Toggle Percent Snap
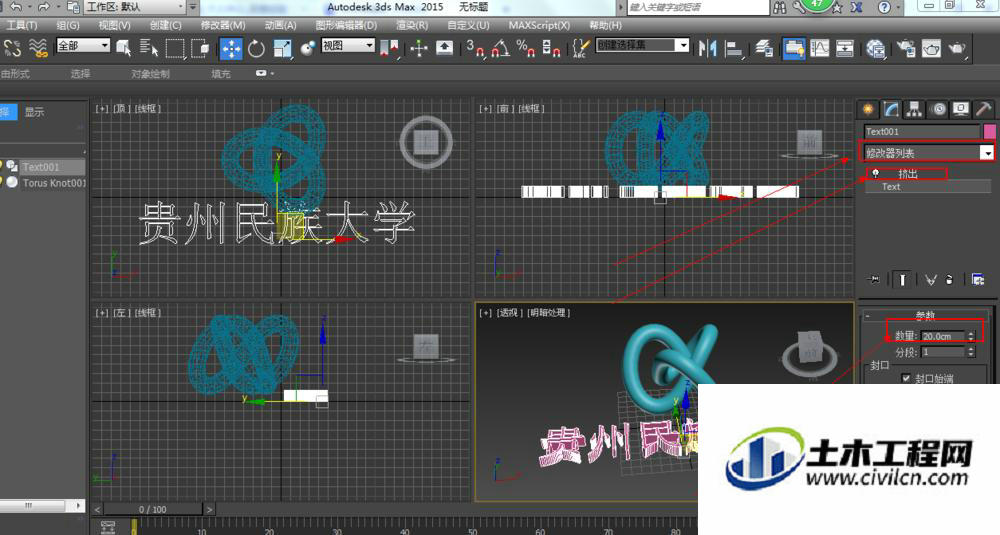This screenshot has width=1000, height=535. pos(526,48)
